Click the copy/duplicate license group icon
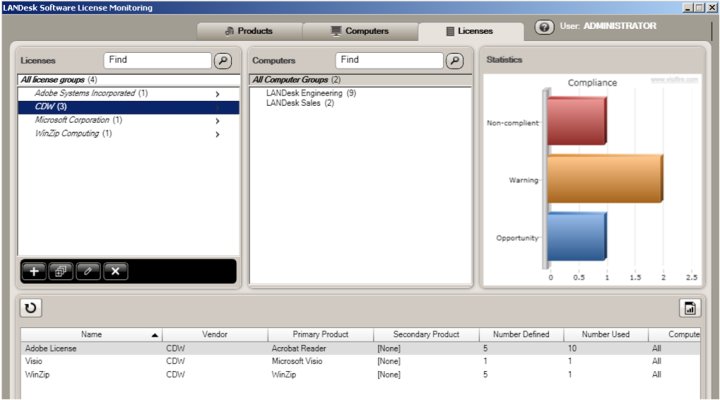 click(61, 271)
